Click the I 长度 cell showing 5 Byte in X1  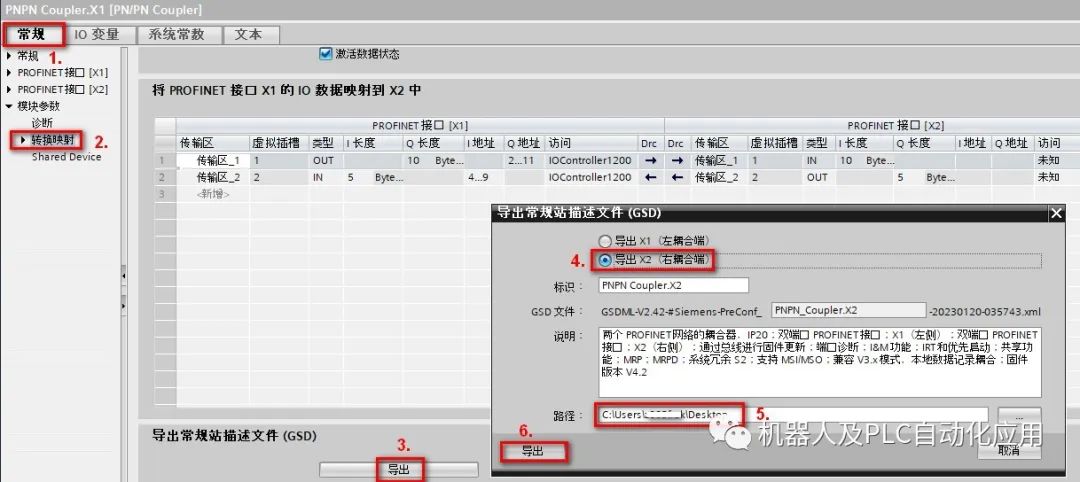point(374,178)
